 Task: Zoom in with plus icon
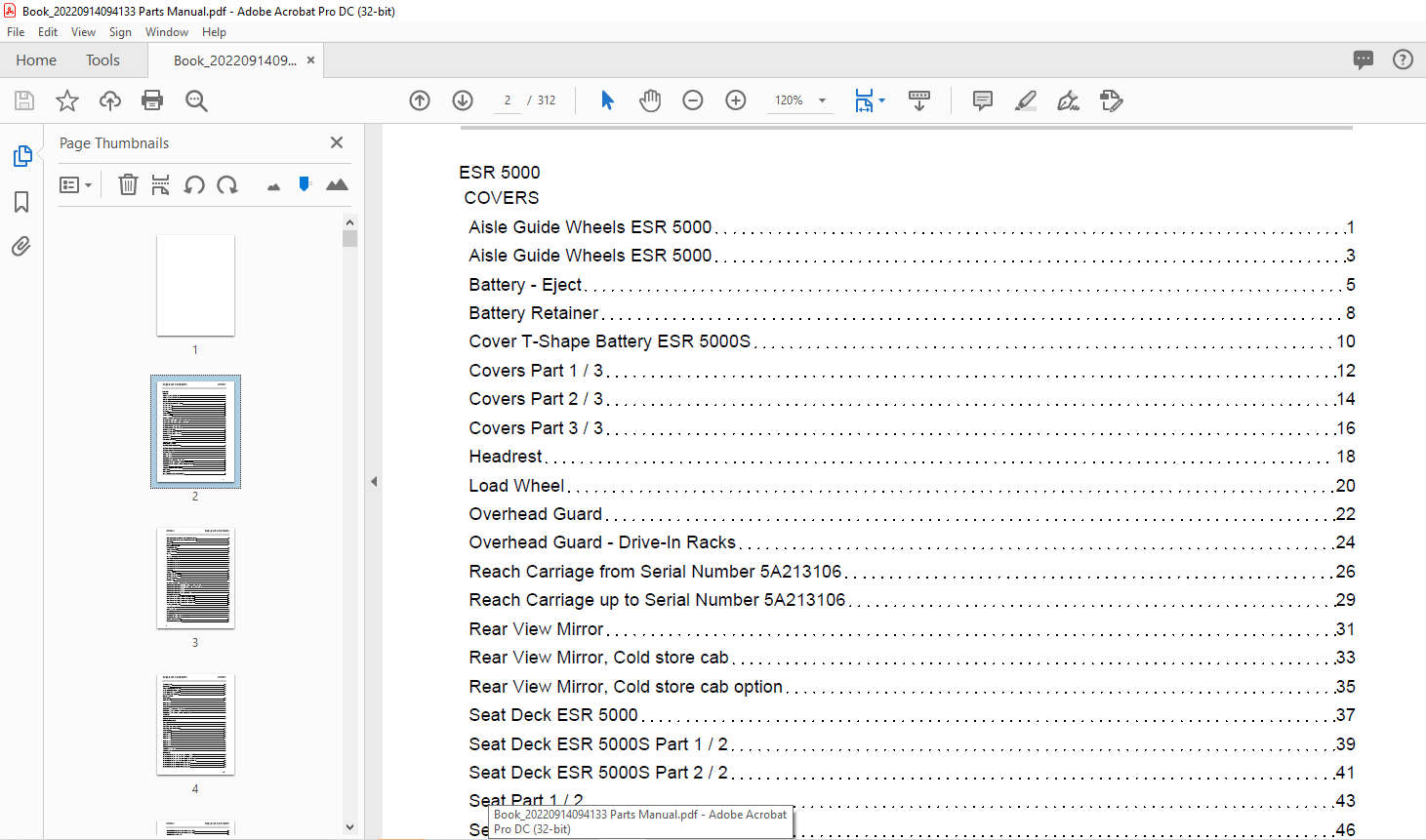[x=736, y=100]
